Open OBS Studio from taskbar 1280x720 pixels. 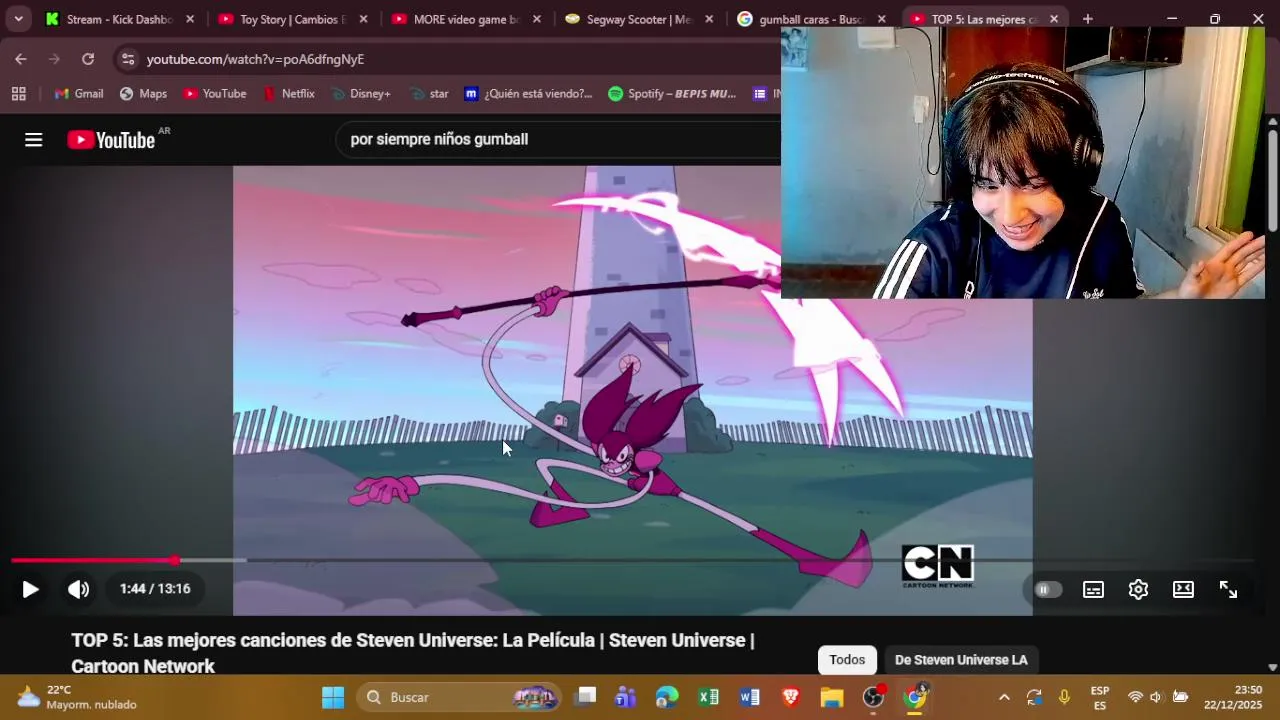tap(874, 697)
